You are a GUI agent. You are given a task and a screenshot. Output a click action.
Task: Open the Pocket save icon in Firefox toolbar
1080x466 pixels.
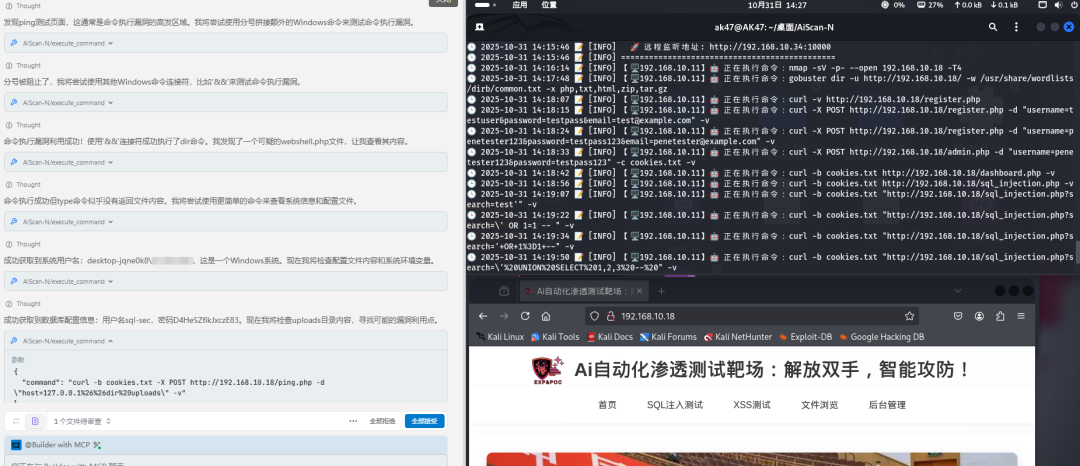click(x=958, y=316)
